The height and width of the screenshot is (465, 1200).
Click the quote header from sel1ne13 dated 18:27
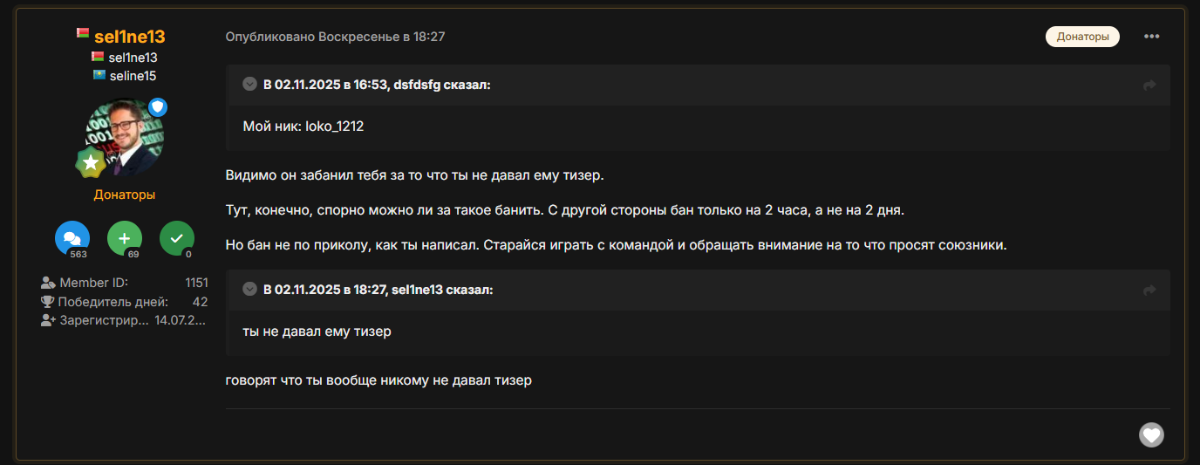coord(377,290)
